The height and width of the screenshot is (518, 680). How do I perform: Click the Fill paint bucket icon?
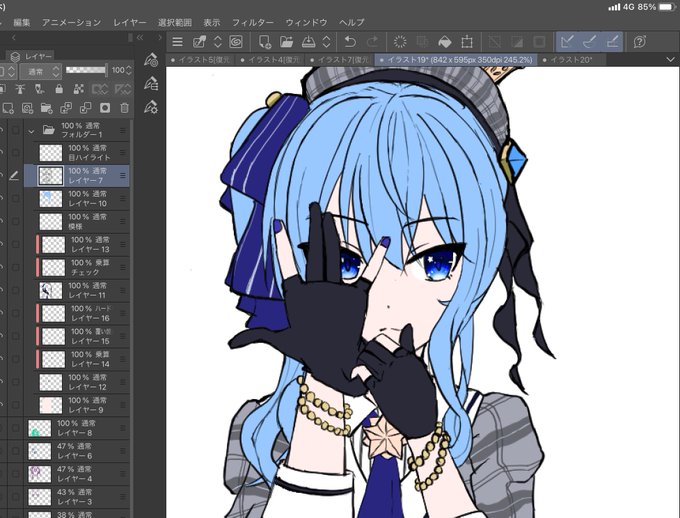point(445,42)
